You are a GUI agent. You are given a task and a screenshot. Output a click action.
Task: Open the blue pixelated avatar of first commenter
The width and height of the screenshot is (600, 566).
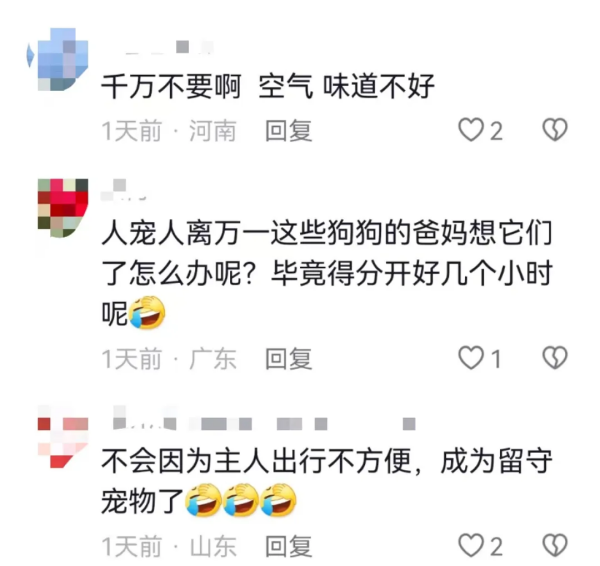click(x=58, y=59)
